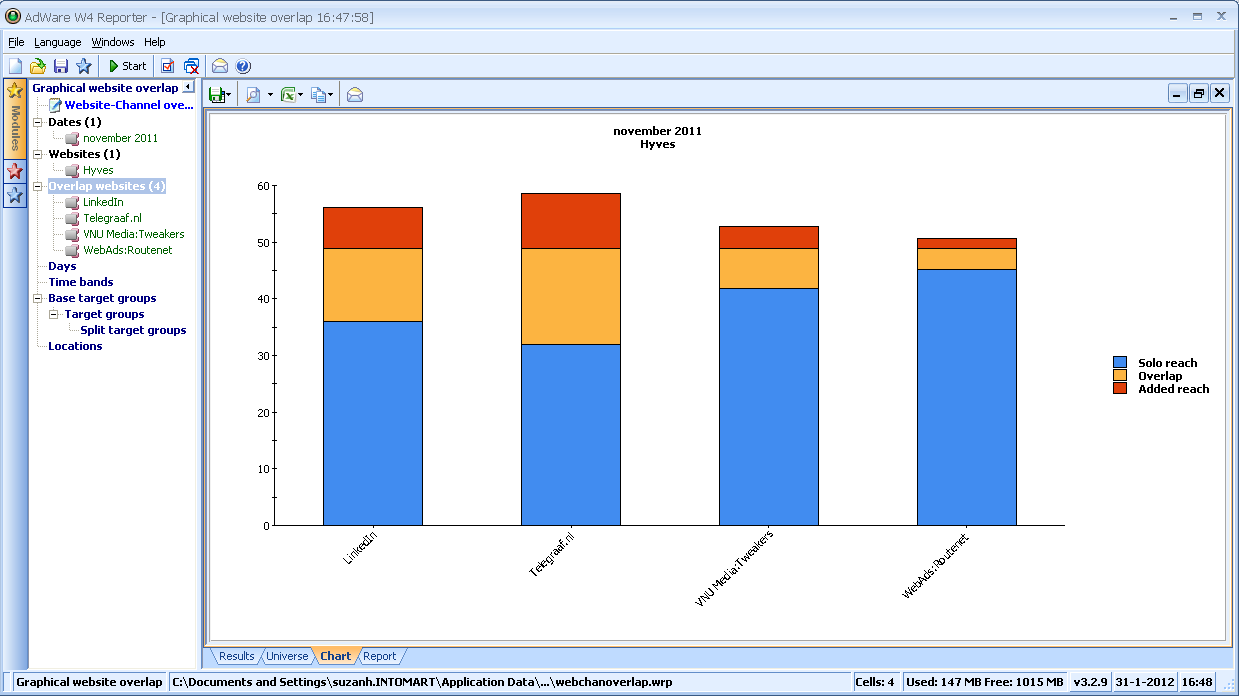Image resolution: width=1239 pixels, height=696 pixels.
Task: Open the Locations tree item
Action: [75, 346]
